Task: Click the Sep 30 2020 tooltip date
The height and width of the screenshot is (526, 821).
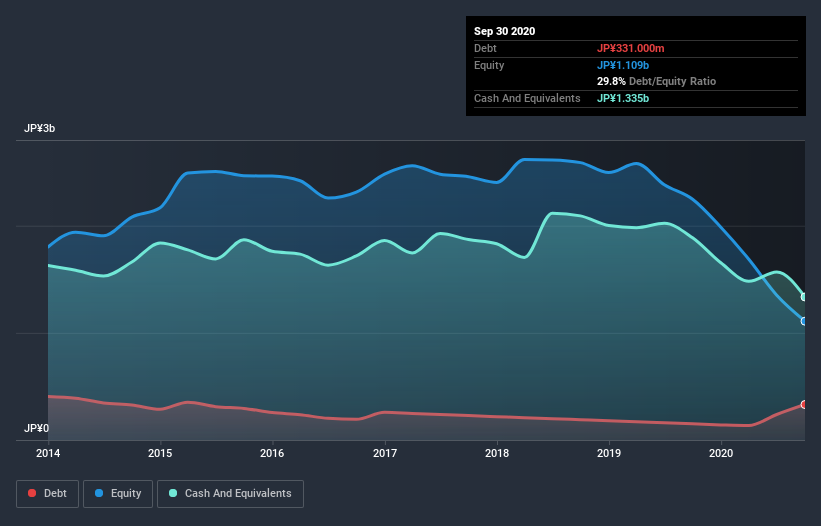Action: point(505,31)
